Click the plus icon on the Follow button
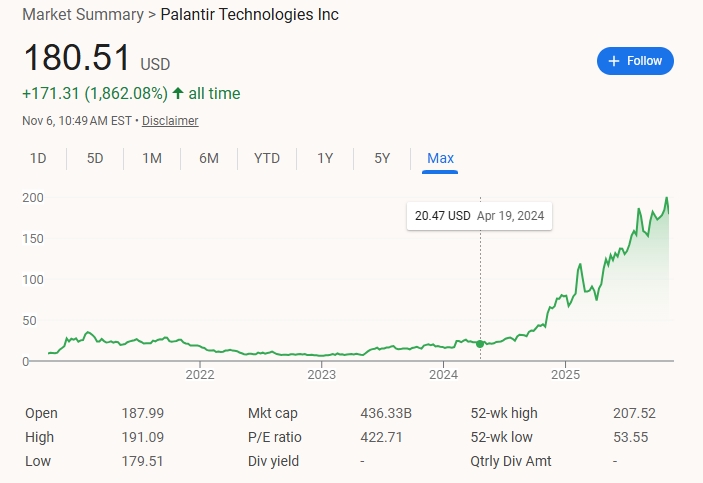Screen dimensions: 703x483 [613, 61]
